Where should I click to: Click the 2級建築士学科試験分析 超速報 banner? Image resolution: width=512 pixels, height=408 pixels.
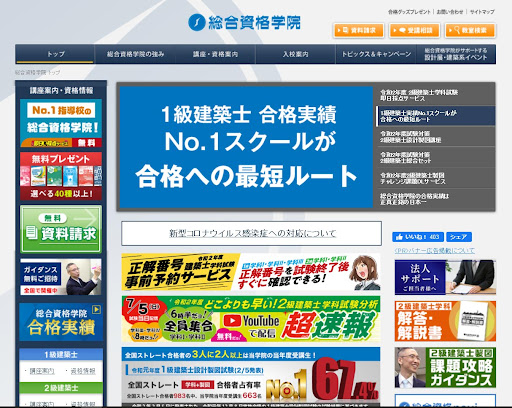tap(251, 319)
